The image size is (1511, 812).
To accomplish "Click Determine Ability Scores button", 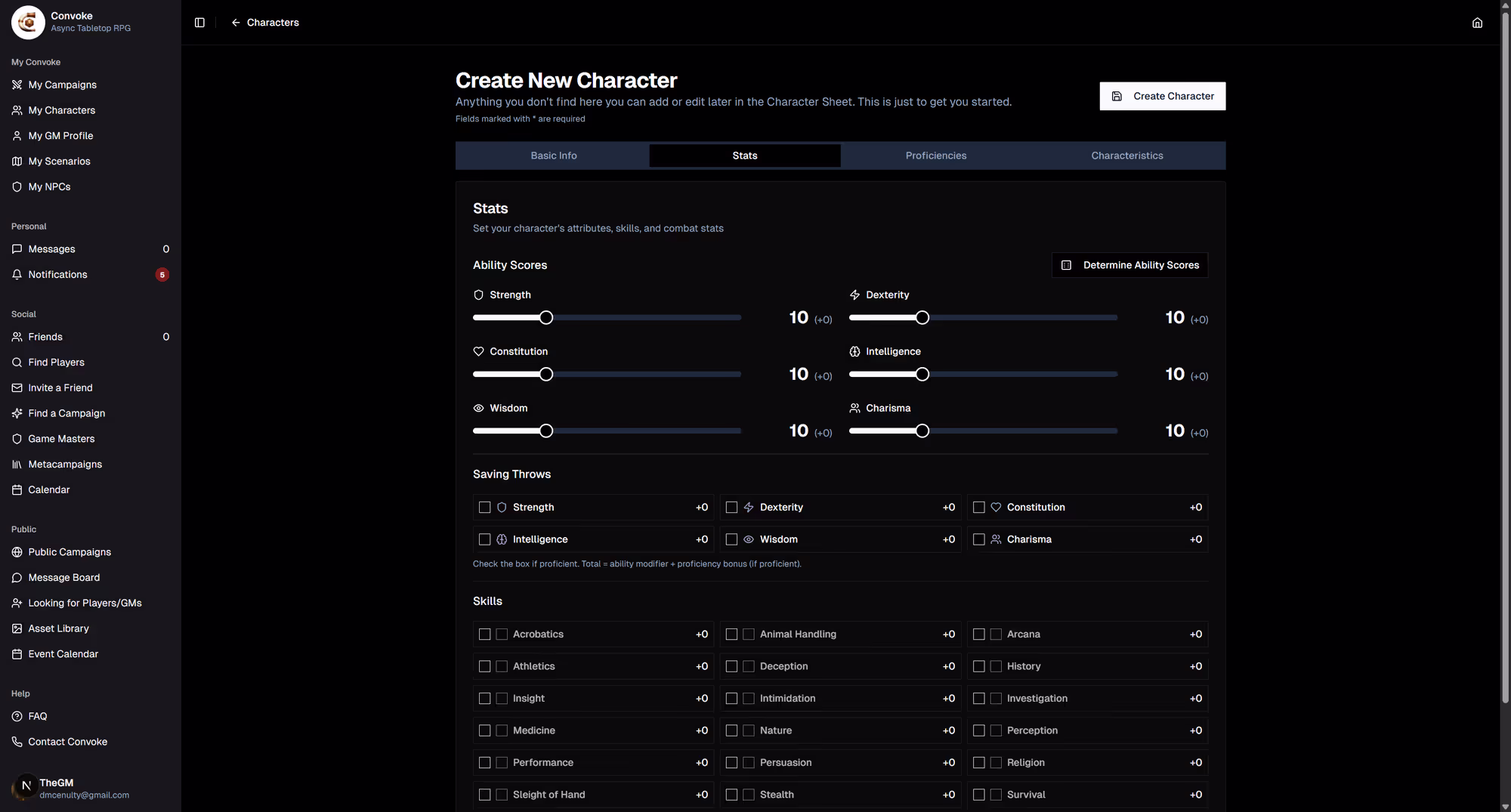I will 1130,265.
